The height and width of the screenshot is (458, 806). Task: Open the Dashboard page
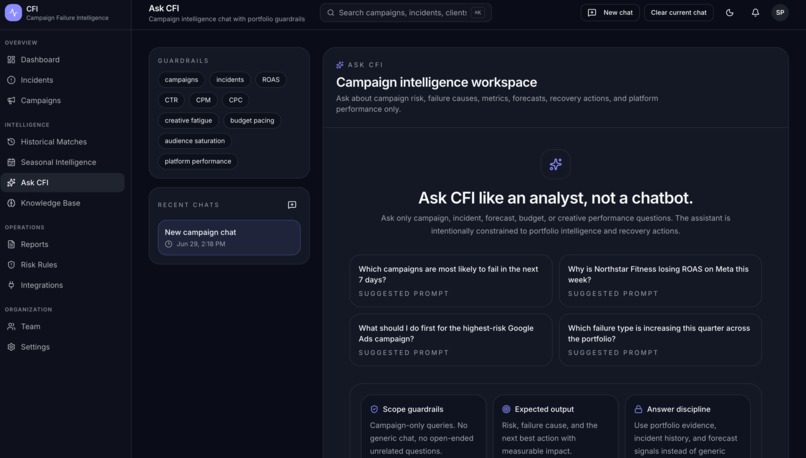coord(62,60)
